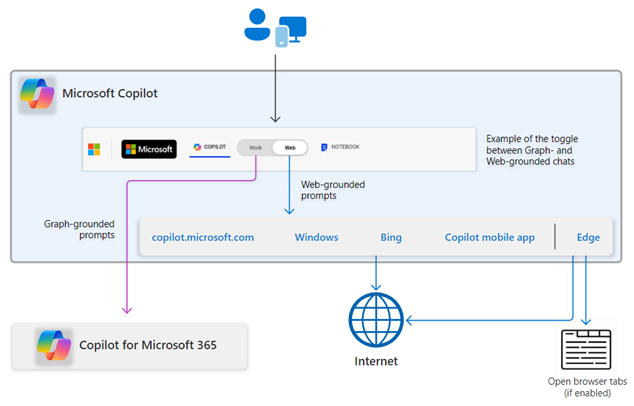This screenshot has height=406, width=634.
Task: Click the Copilot for Microsoft 365 logo
Action: click(54, 347)
